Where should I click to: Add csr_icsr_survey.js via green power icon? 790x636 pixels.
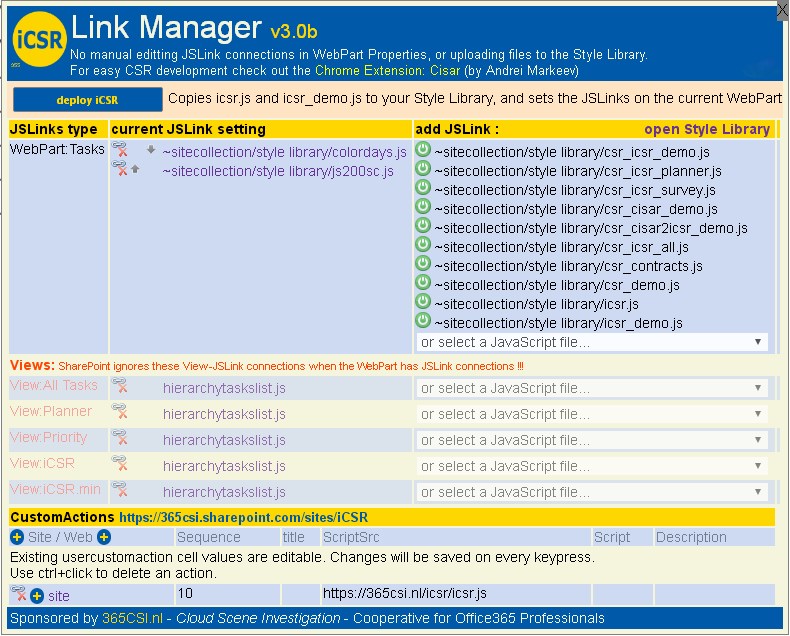pos(423,187)
